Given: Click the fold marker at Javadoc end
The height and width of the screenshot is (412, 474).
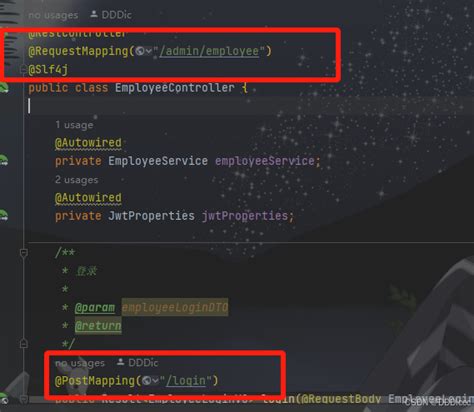Looking at the screenshot, I should (23, 343).
